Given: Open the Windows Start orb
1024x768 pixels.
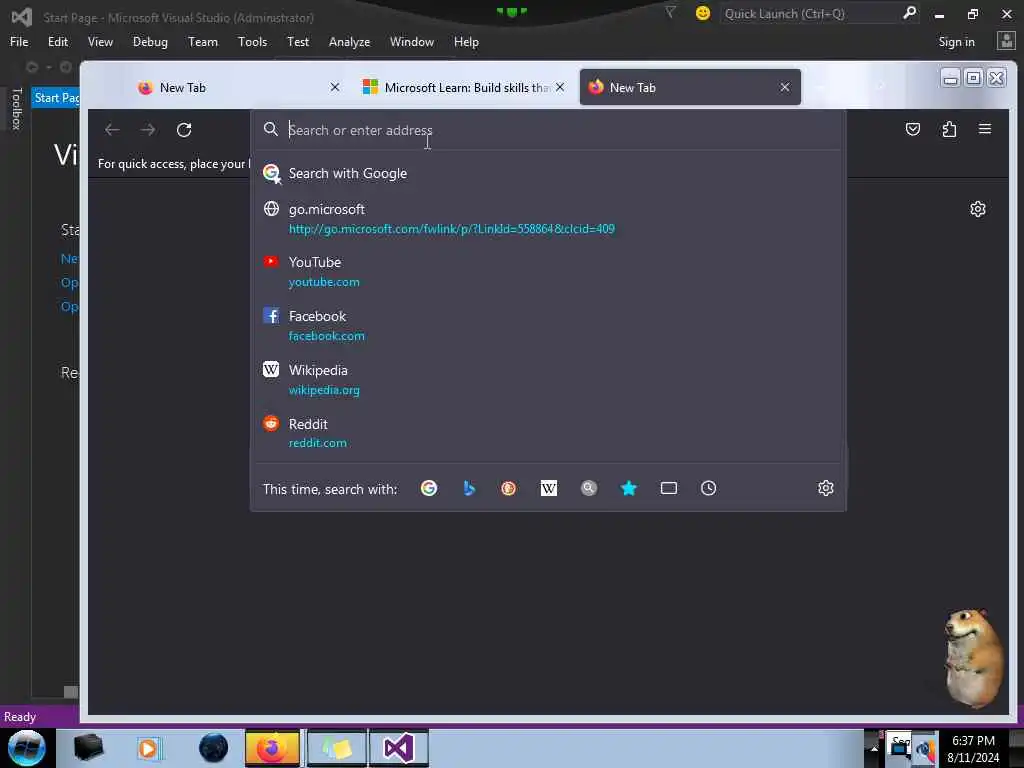Looking at the screenshot, I should (x=27, y=748).
